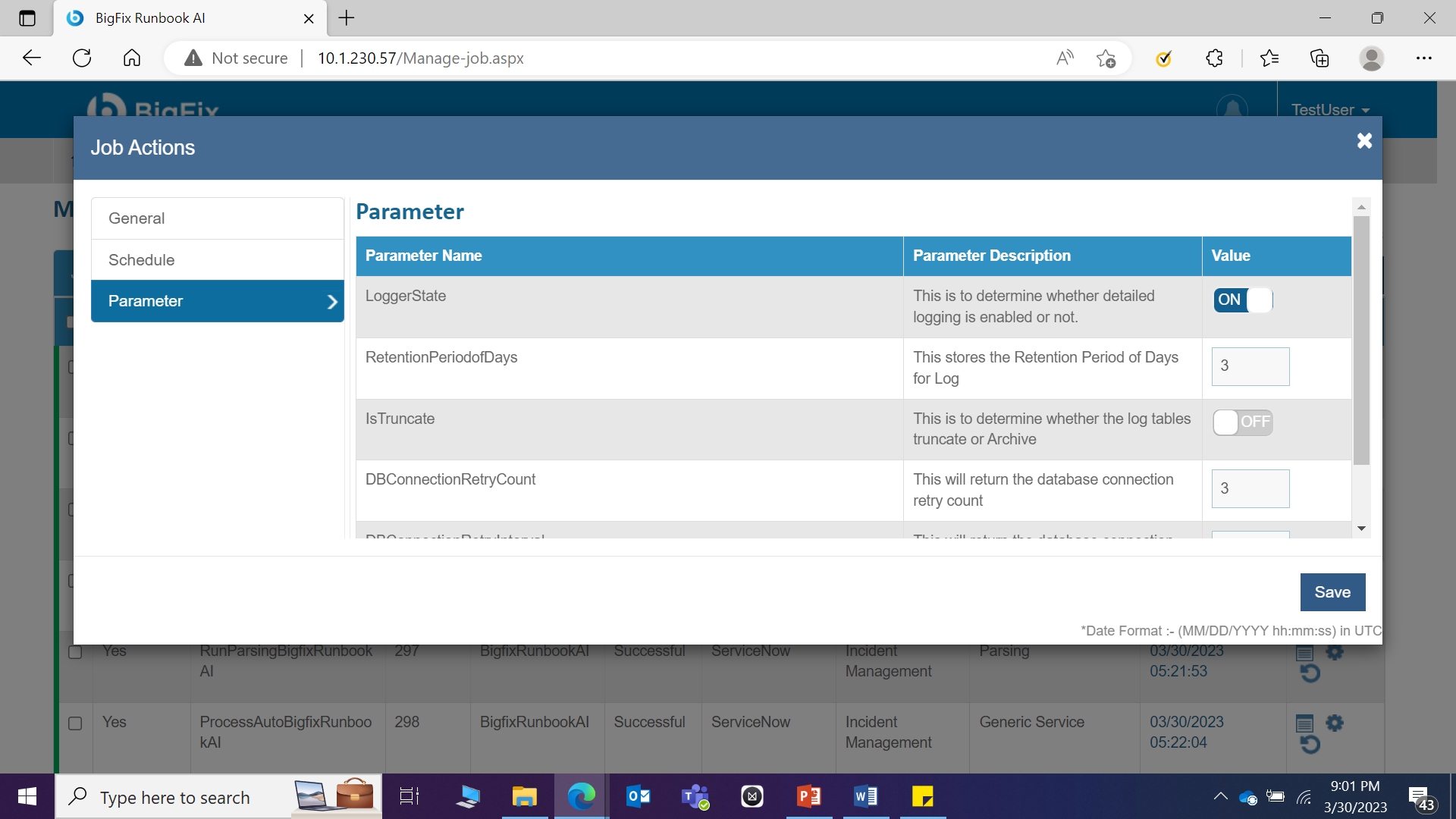Add this page to favorites star icon

(1106, 58)
